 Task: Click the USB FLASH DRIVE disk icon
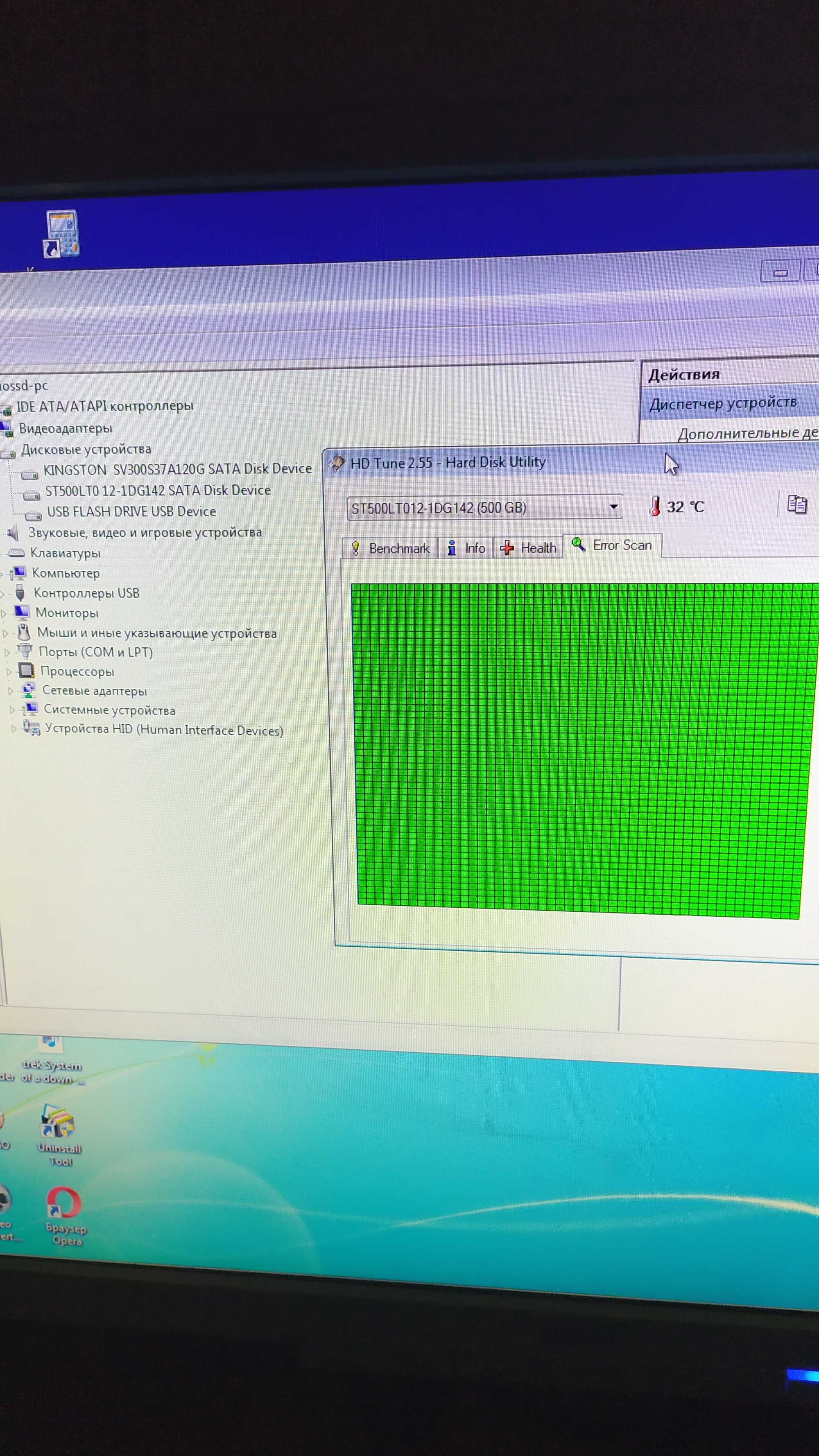[33, 515]
